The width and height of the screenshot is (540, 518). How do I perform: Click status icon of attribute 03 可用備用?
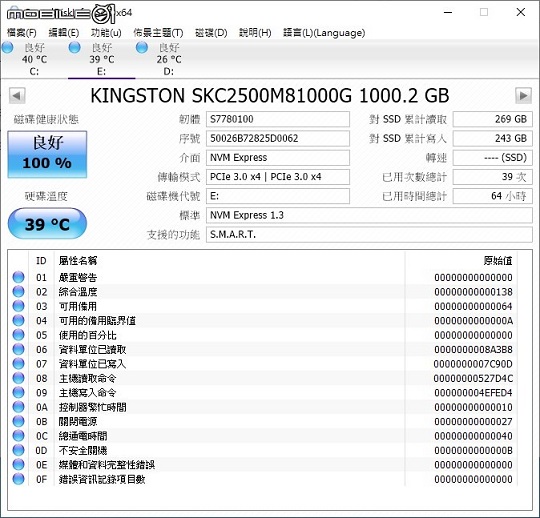19,306
